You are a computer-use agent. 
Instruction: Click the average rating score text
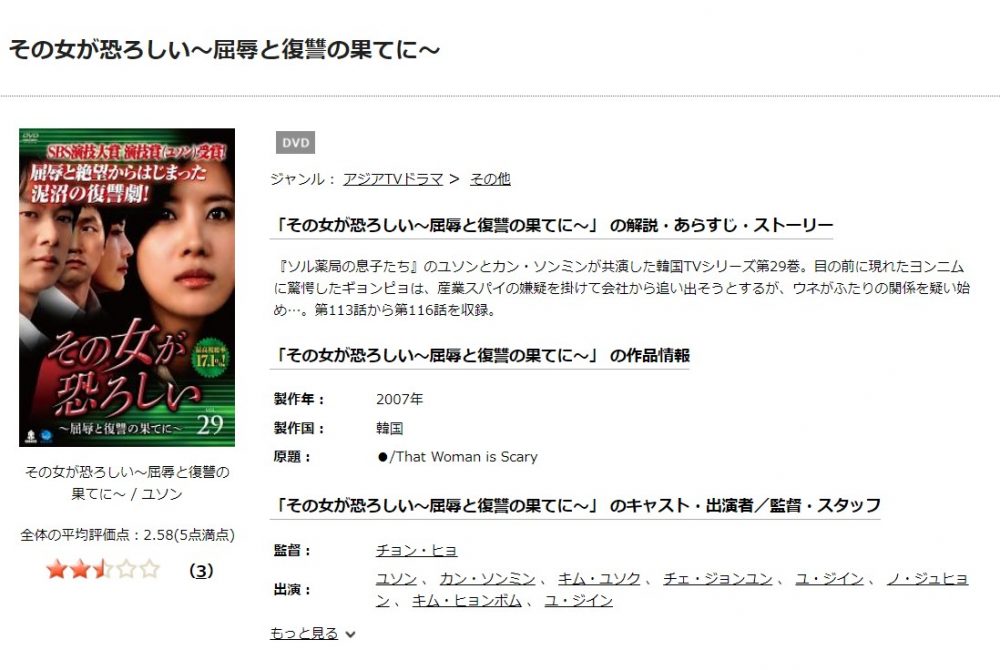[128, 535]
